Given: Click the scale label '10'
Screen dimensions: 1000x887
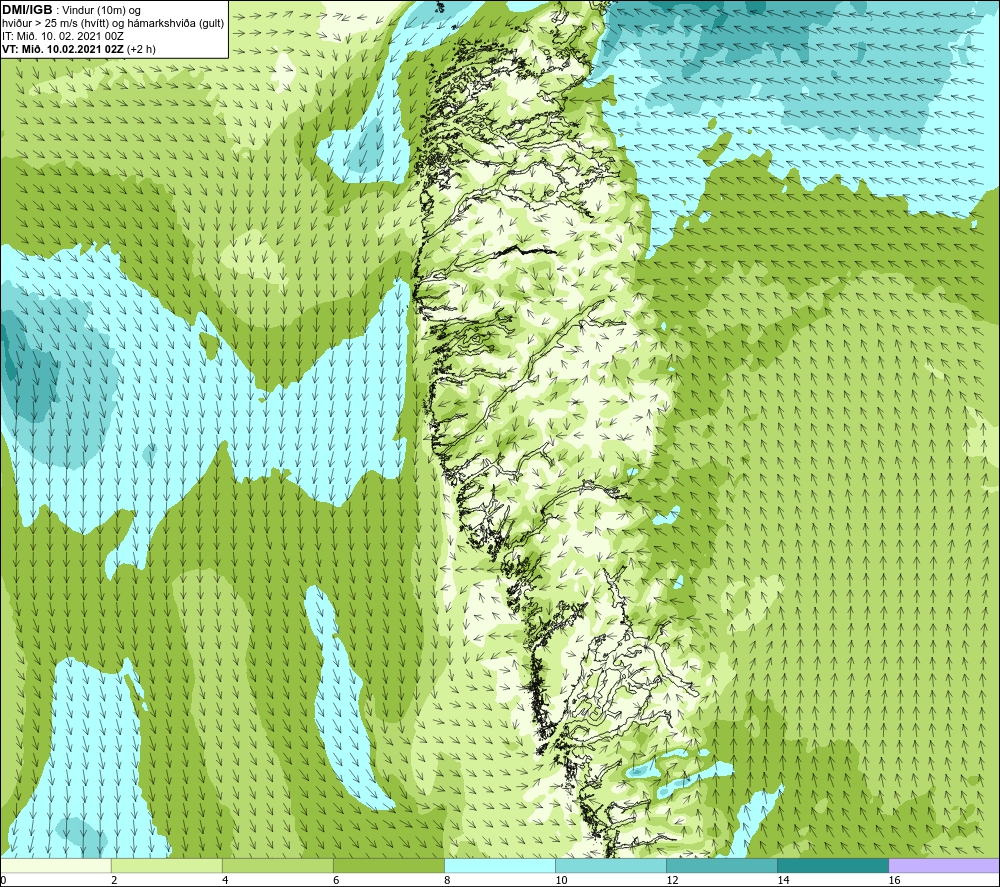Looking at the screenshot, I should click(x=561, y=881).
